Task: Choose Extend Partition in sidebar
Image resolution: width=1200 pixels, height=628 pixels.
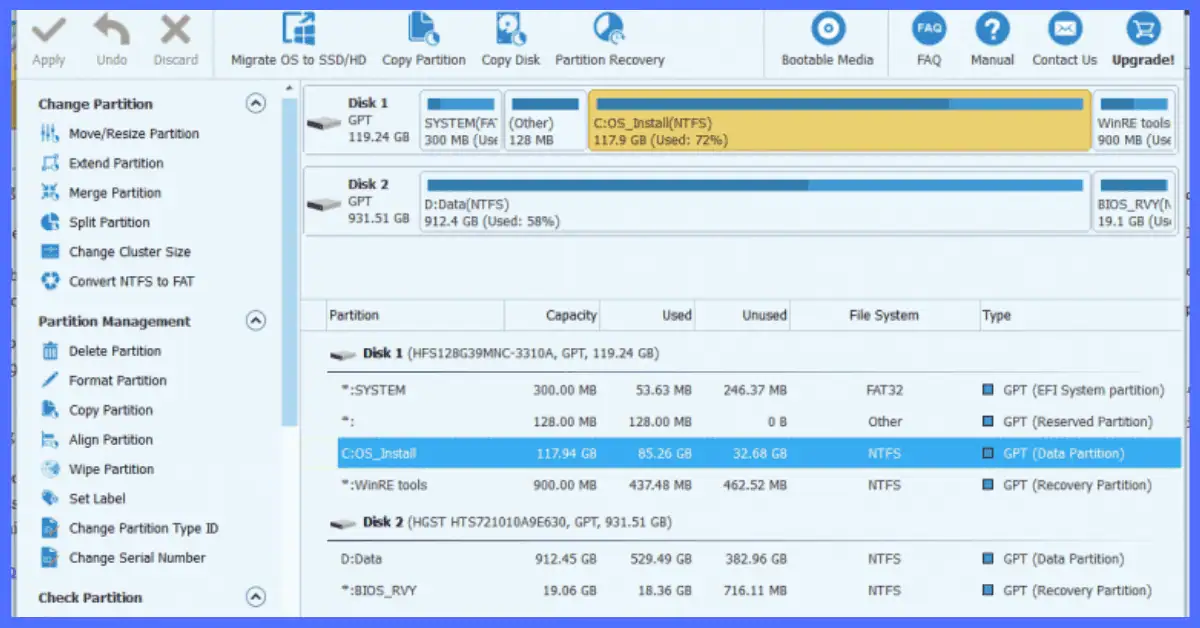Action: click(x=102, y=163)
